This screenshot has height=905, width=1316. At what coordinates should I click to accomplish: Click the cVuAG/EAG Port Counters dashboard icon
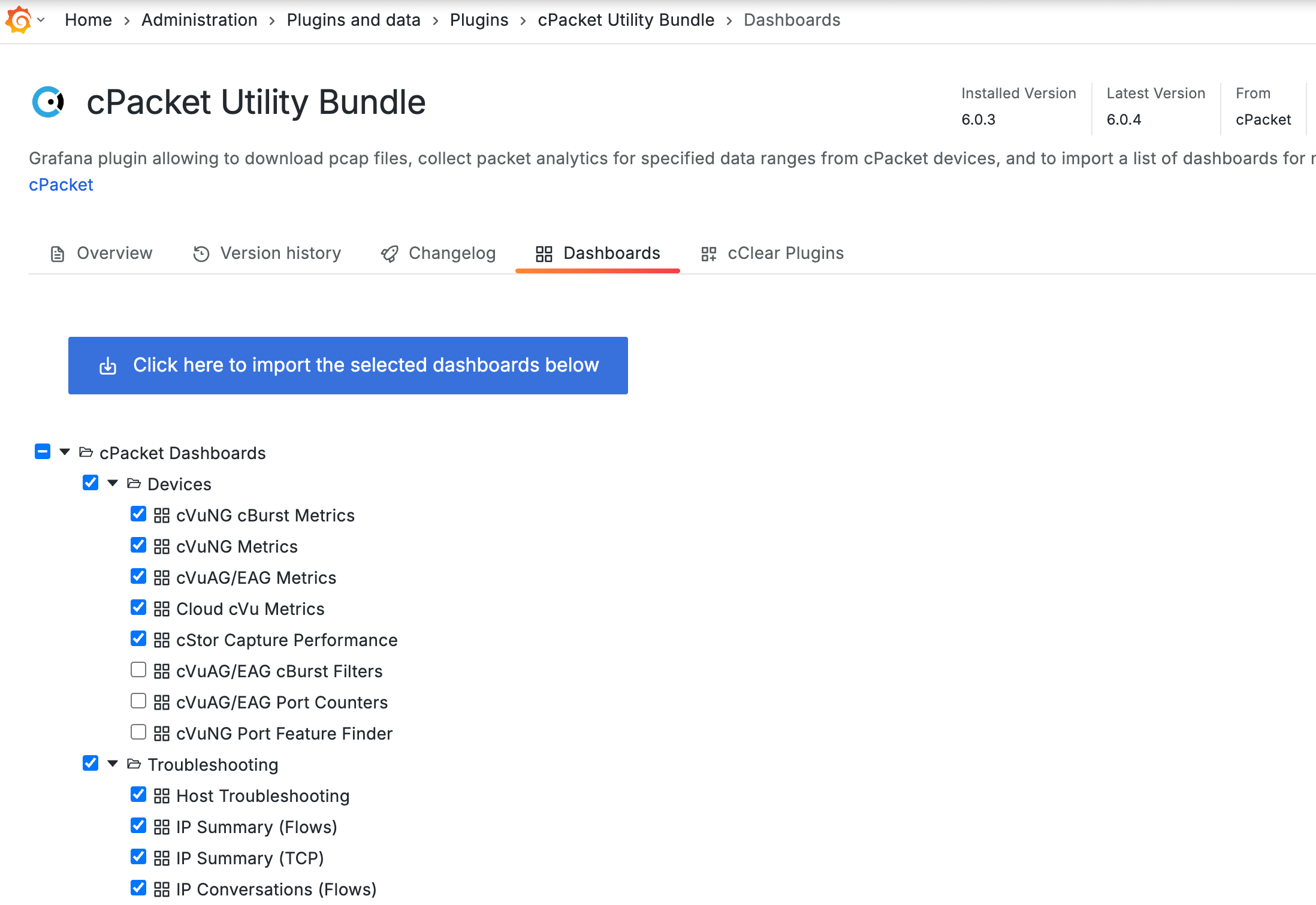162,702
